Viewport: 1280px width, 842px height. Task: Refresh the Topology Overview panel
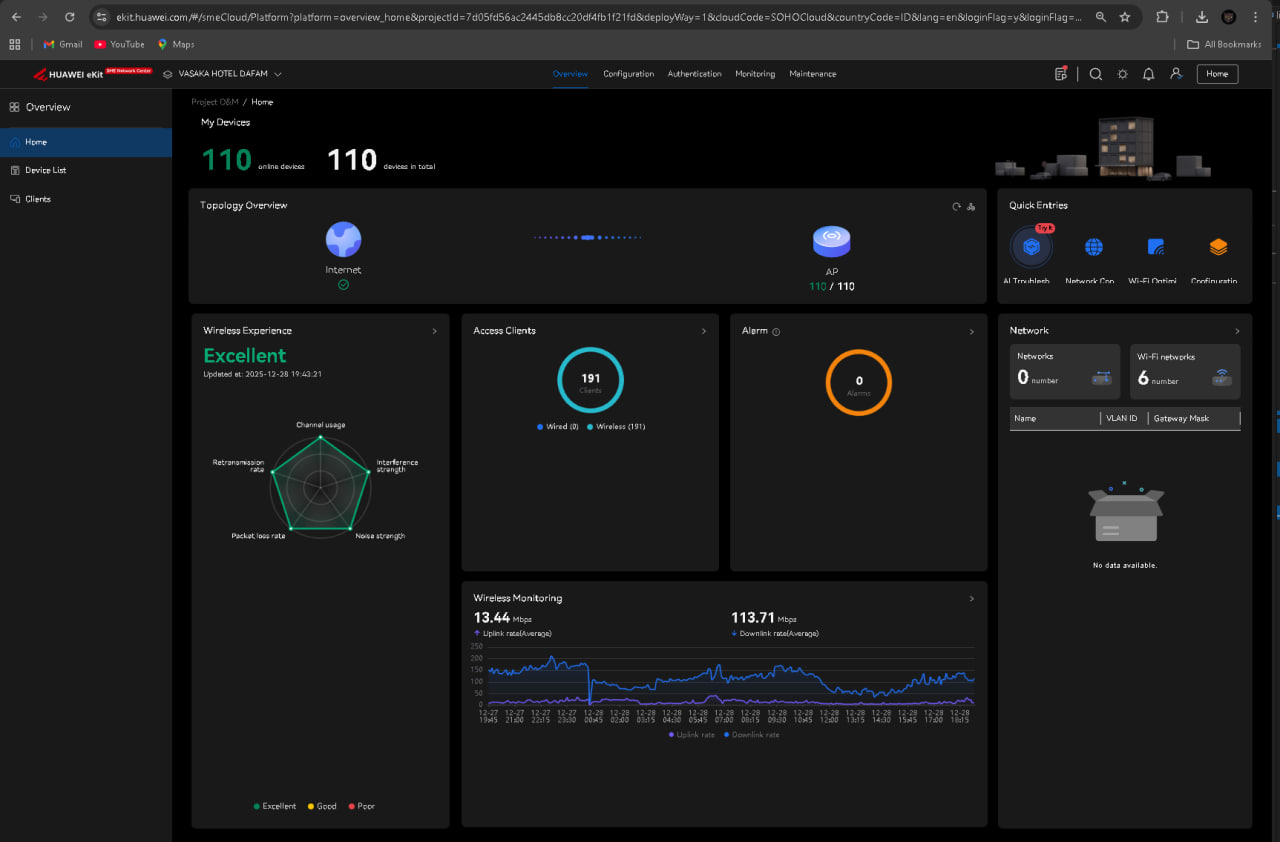956,207
